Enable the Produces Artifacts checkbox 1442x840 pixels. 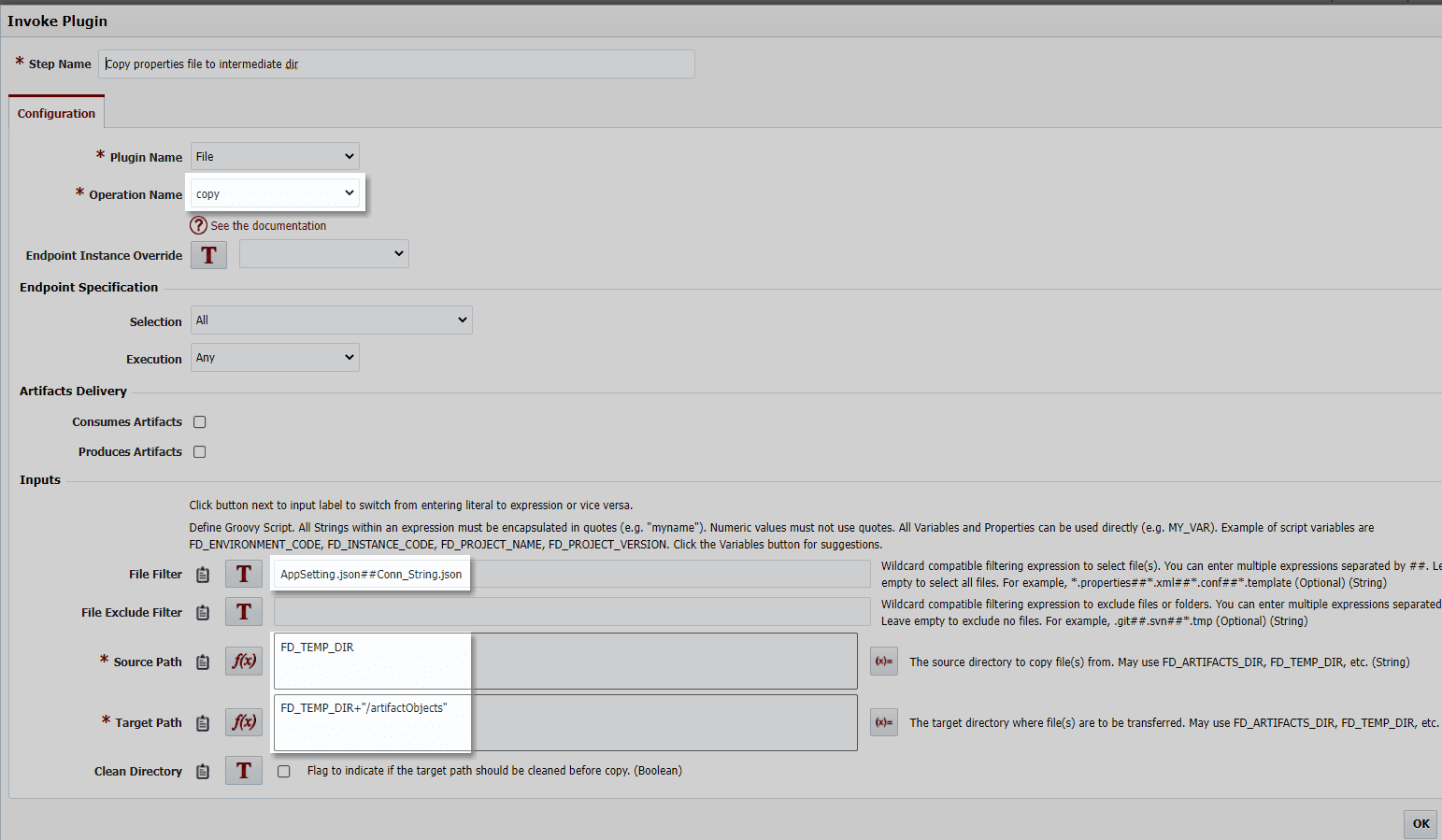click(199, 452)
